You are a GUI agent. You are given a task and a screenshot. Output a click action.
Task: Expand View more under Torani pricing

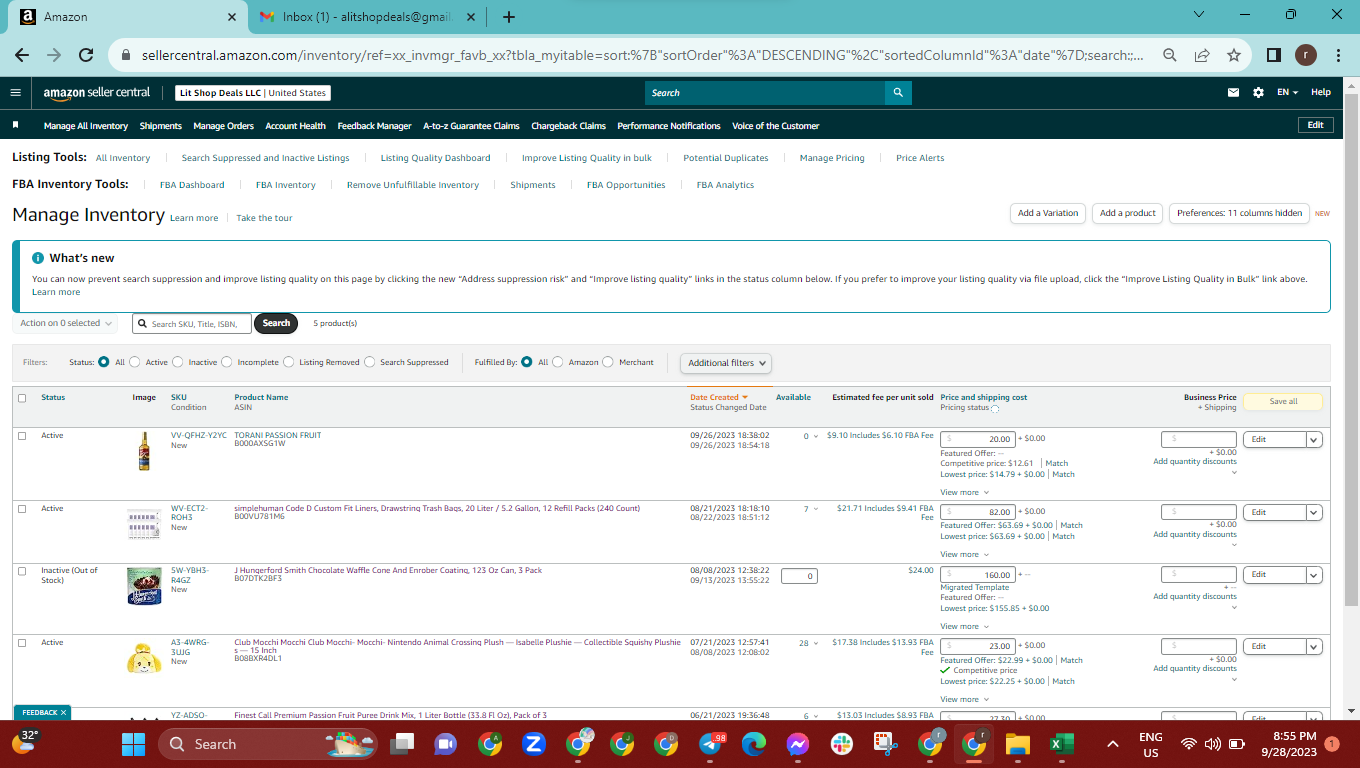coord(964,492)
